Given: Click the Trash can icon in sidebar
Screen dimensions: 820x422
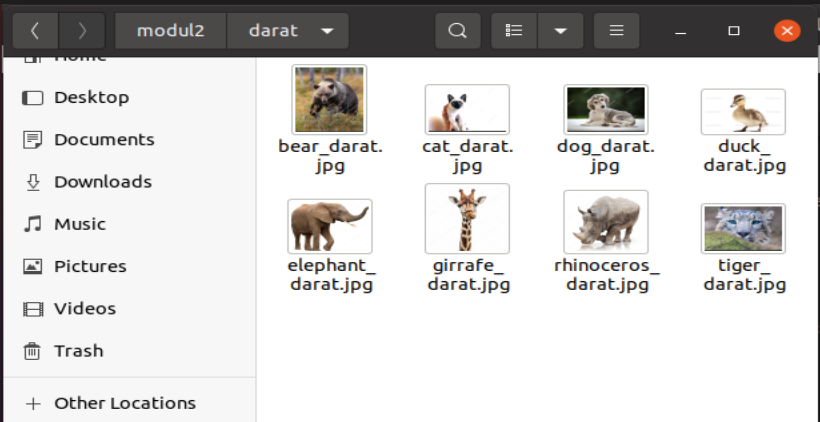Looking at the screenshot, I should pos(32,351).
